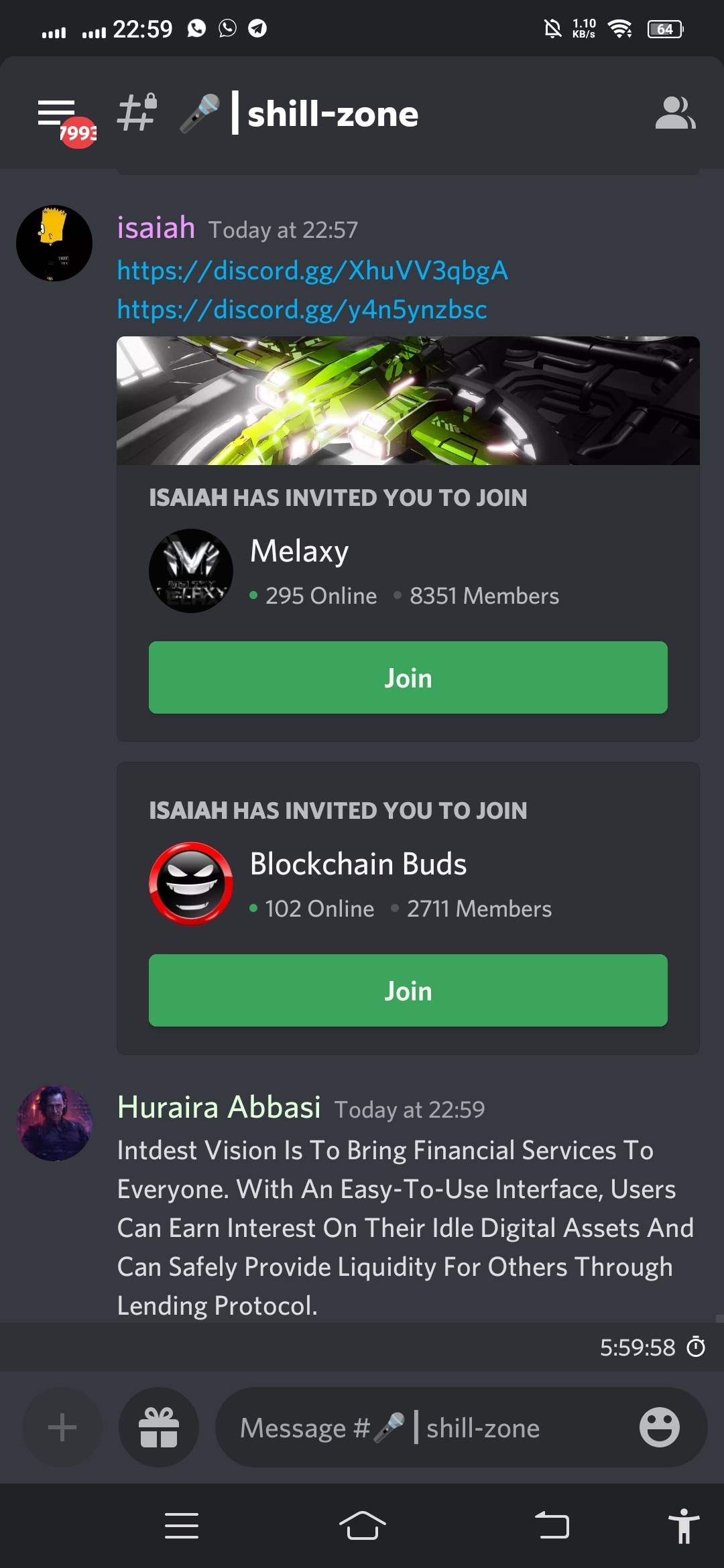Open the discord.gg/XhuVV3qbgA invite link

(312, 271)
